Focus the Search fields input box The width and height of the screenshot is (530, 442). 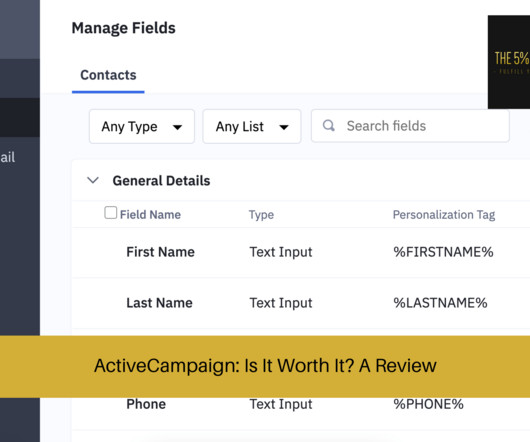410,126
